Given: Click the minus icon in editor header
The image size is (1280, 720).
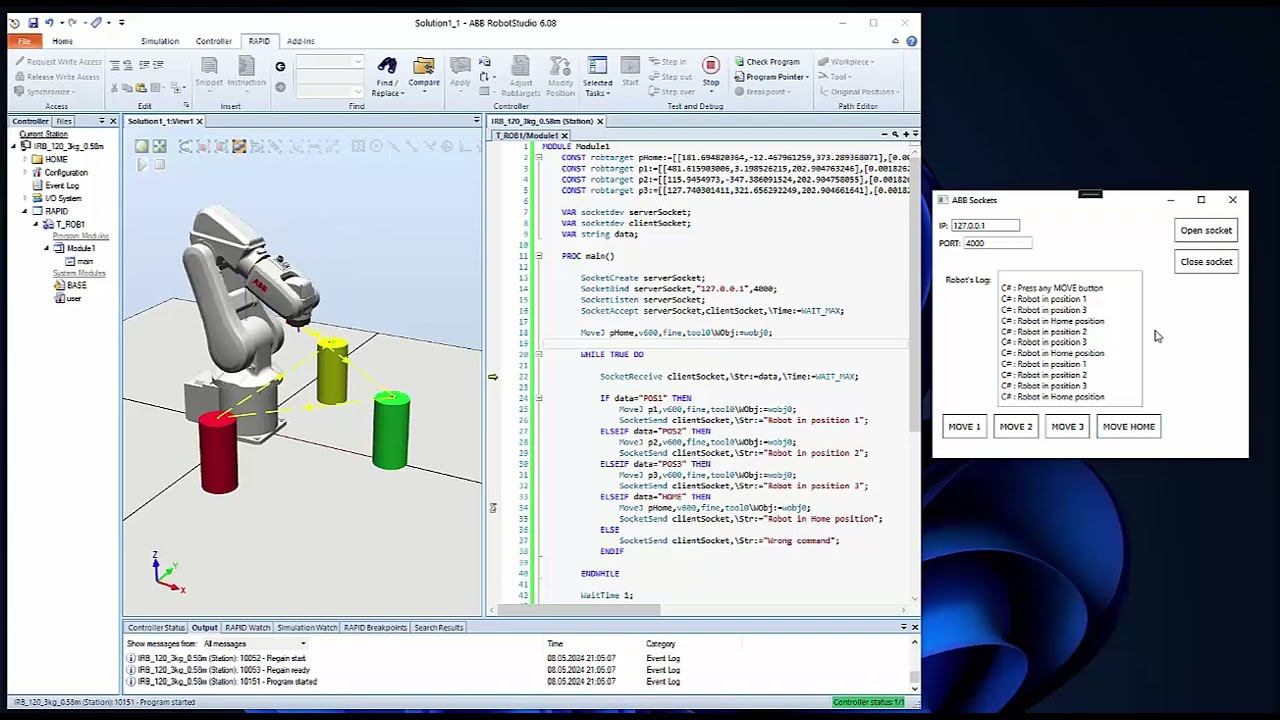Looking at the screenshot, I should (884, 134).
